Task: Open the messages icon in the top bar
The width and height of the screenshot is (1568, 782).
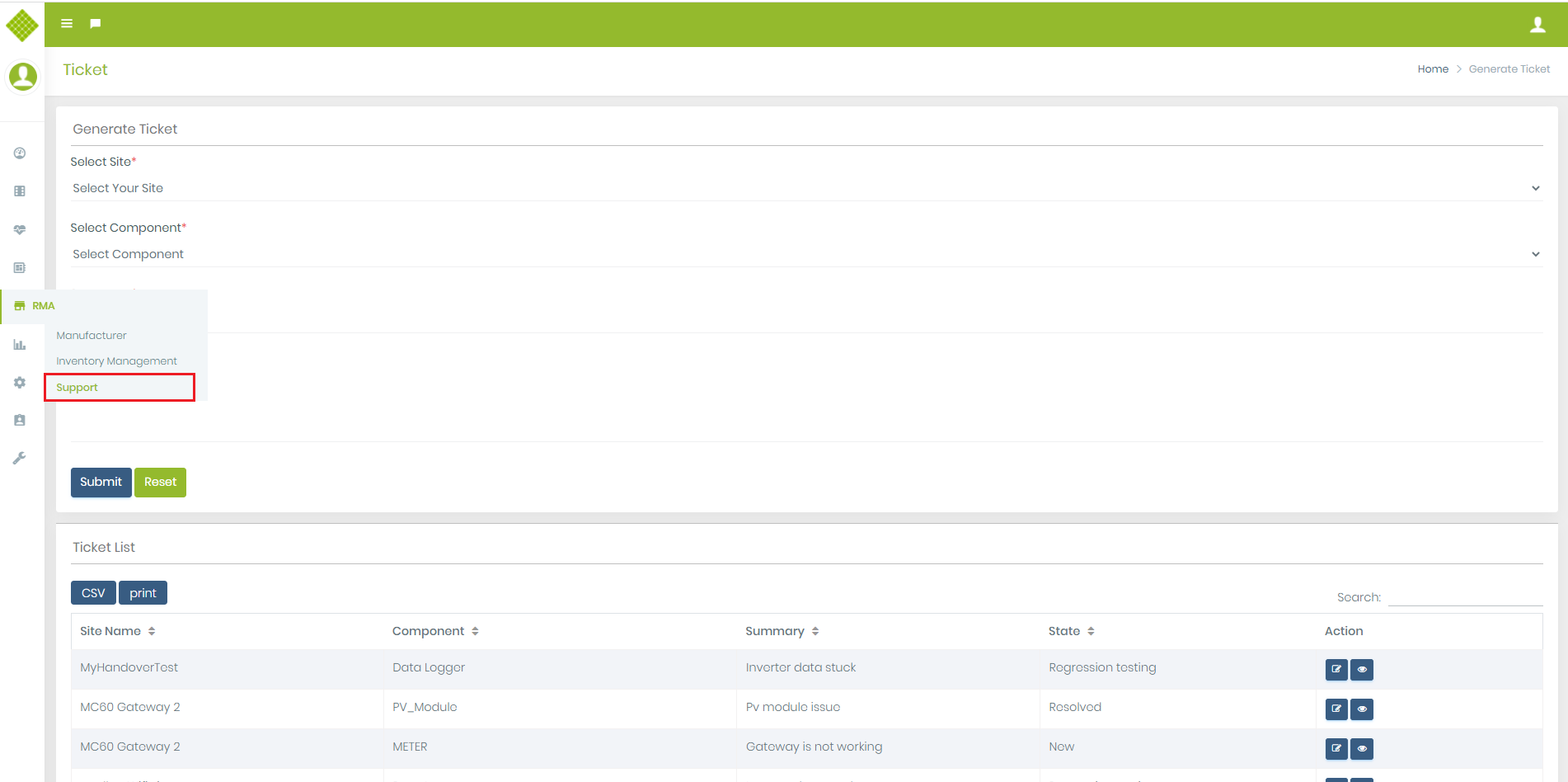Action: tap(95, 23)
